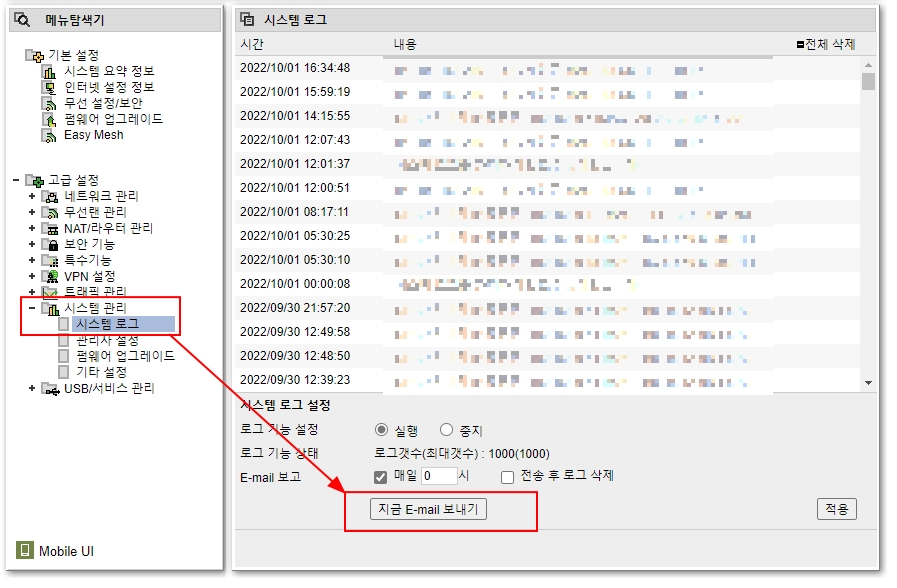The image size is (897, 588).
Task: Select the 중지 radio button
Action: click(x=446, y=430)
